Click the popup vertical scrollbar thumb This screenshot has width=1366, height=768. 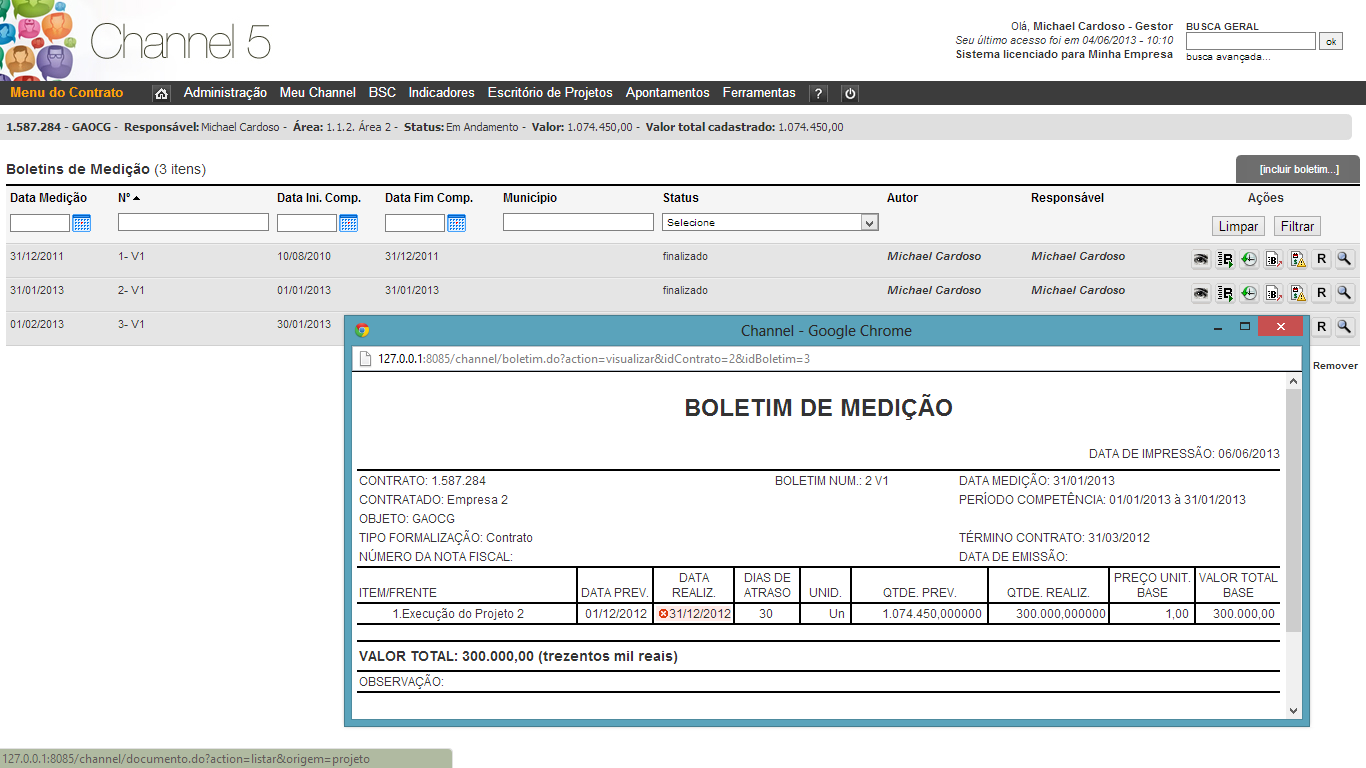point(1293,510)
